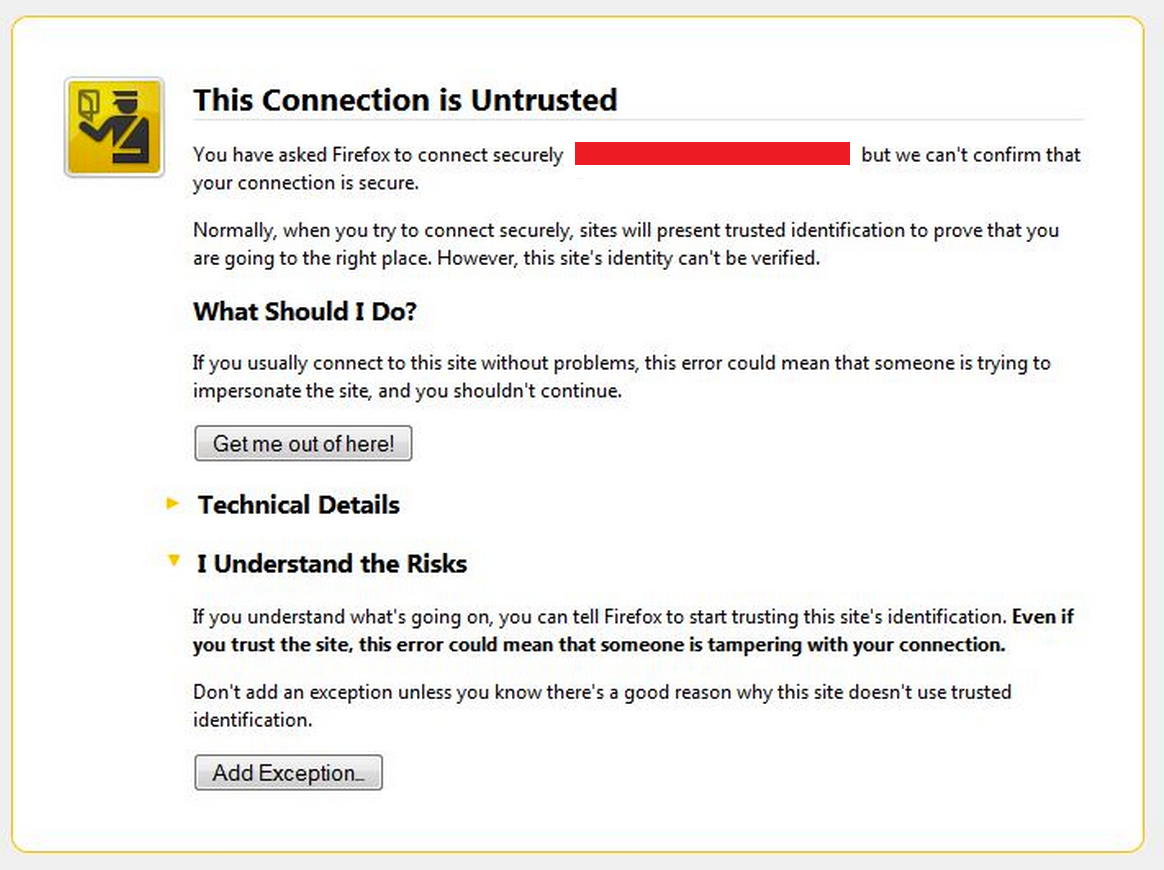Click the "If you usually connect" sentence
The image size is (1164, 870).
(621, 363)
